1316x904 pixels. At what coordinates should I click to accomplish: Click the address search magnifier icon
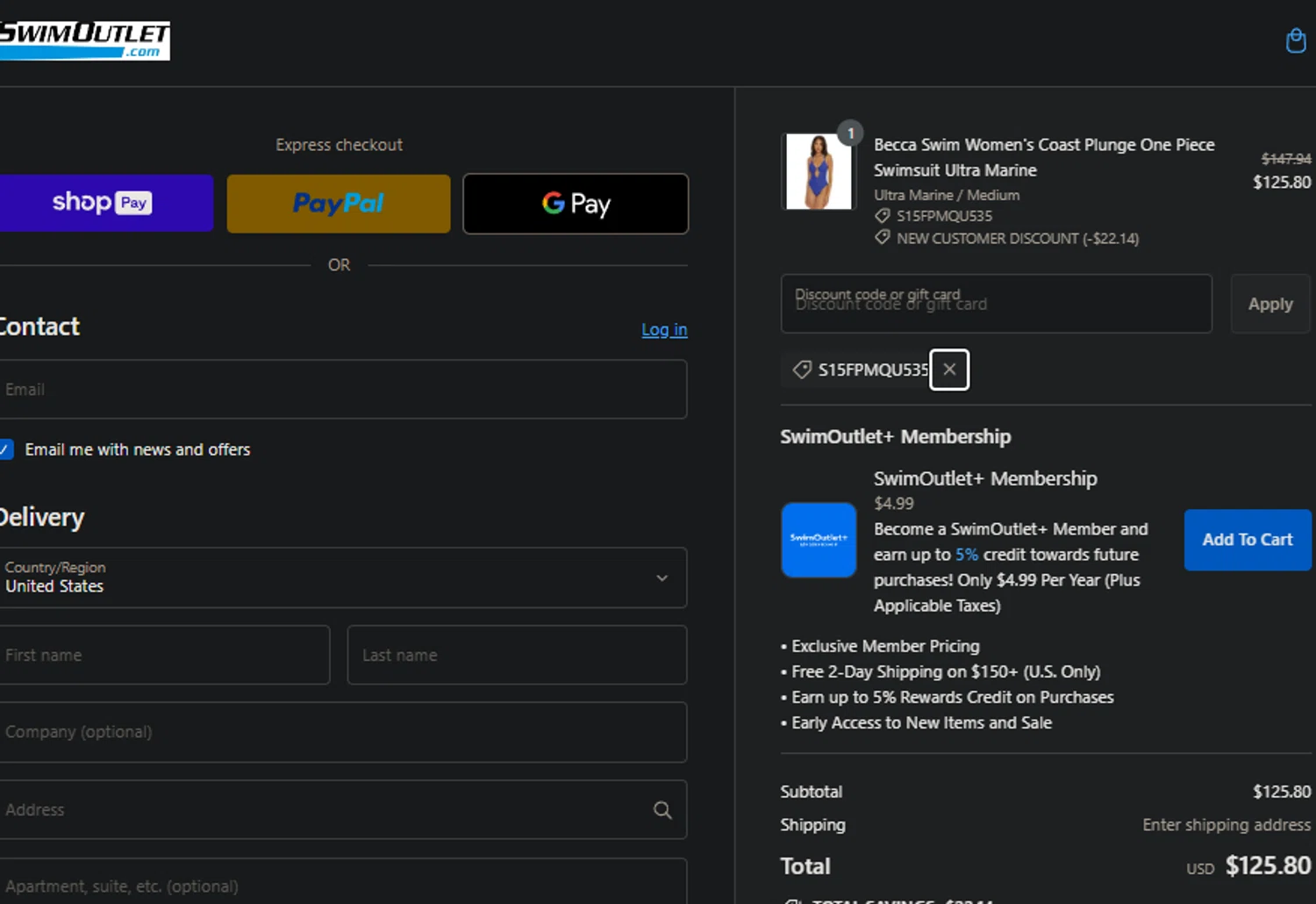click(x=662, y=810)
